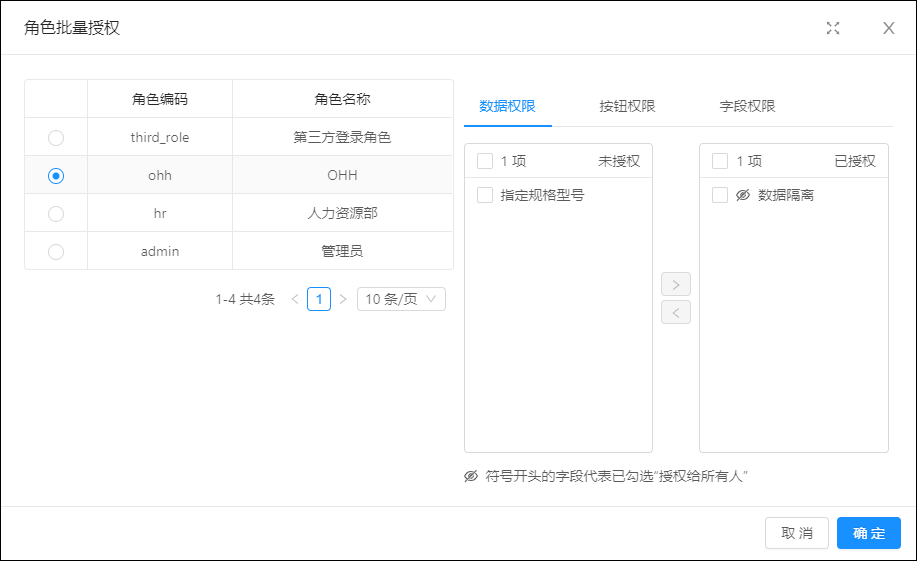Switch to the 按钮权限 tab
917x561 pixels.
coord(627,106)
